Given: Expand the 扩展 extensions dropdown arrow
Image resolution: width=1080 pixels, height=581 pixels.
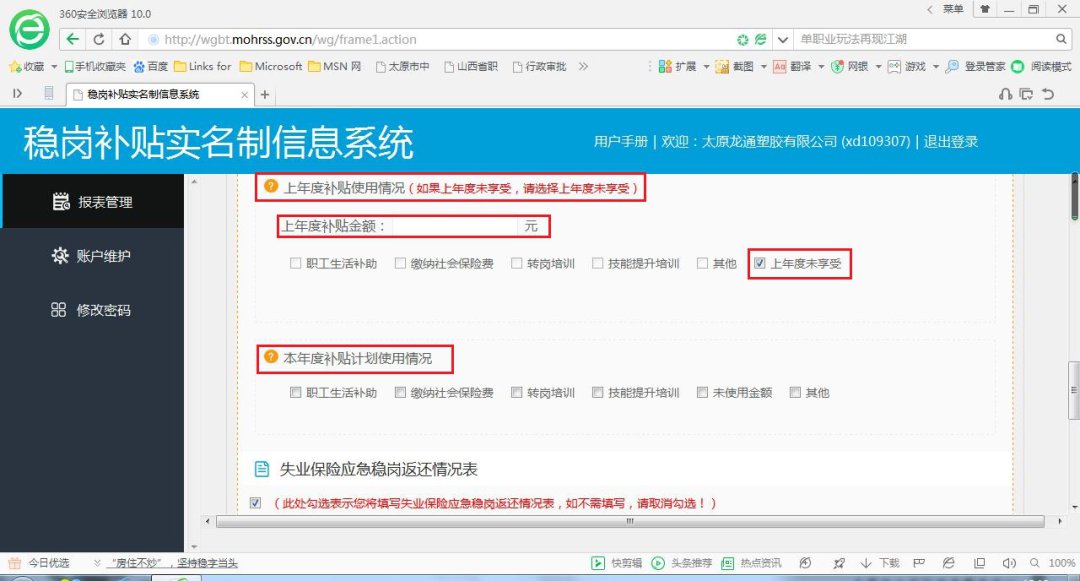Looking at the screenshot, I should (x=706, y=67).
